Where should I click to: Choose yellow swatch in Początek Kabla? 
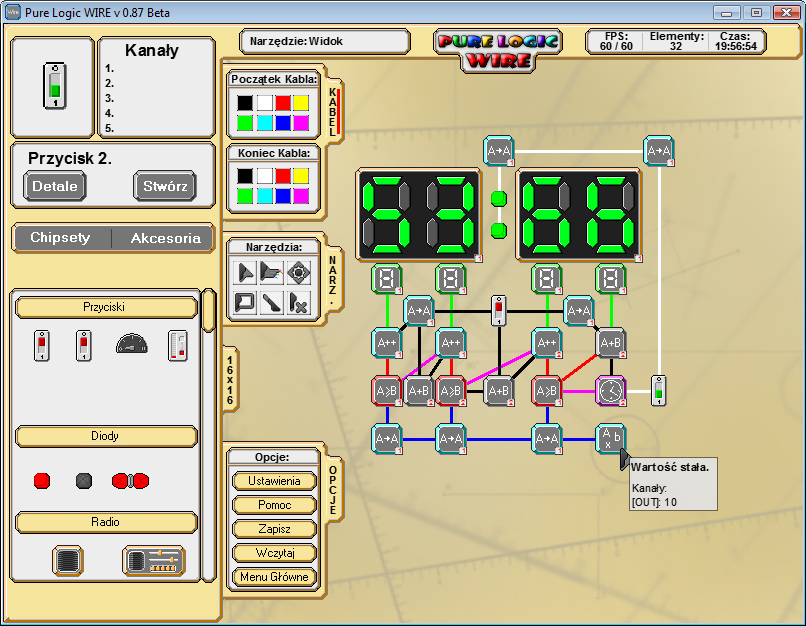tap(300, 102)
